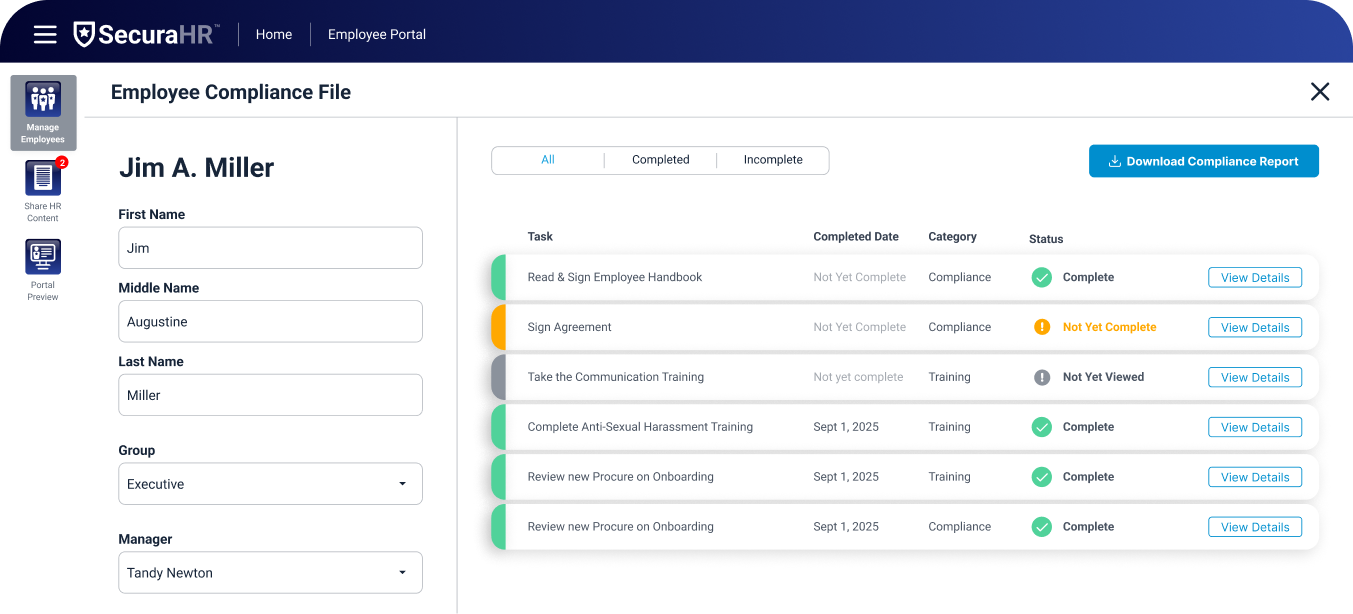The image size is (1353, 614).
Task: Click the green checkmark on Employee Handbook task
Action: click(1041, 277)
